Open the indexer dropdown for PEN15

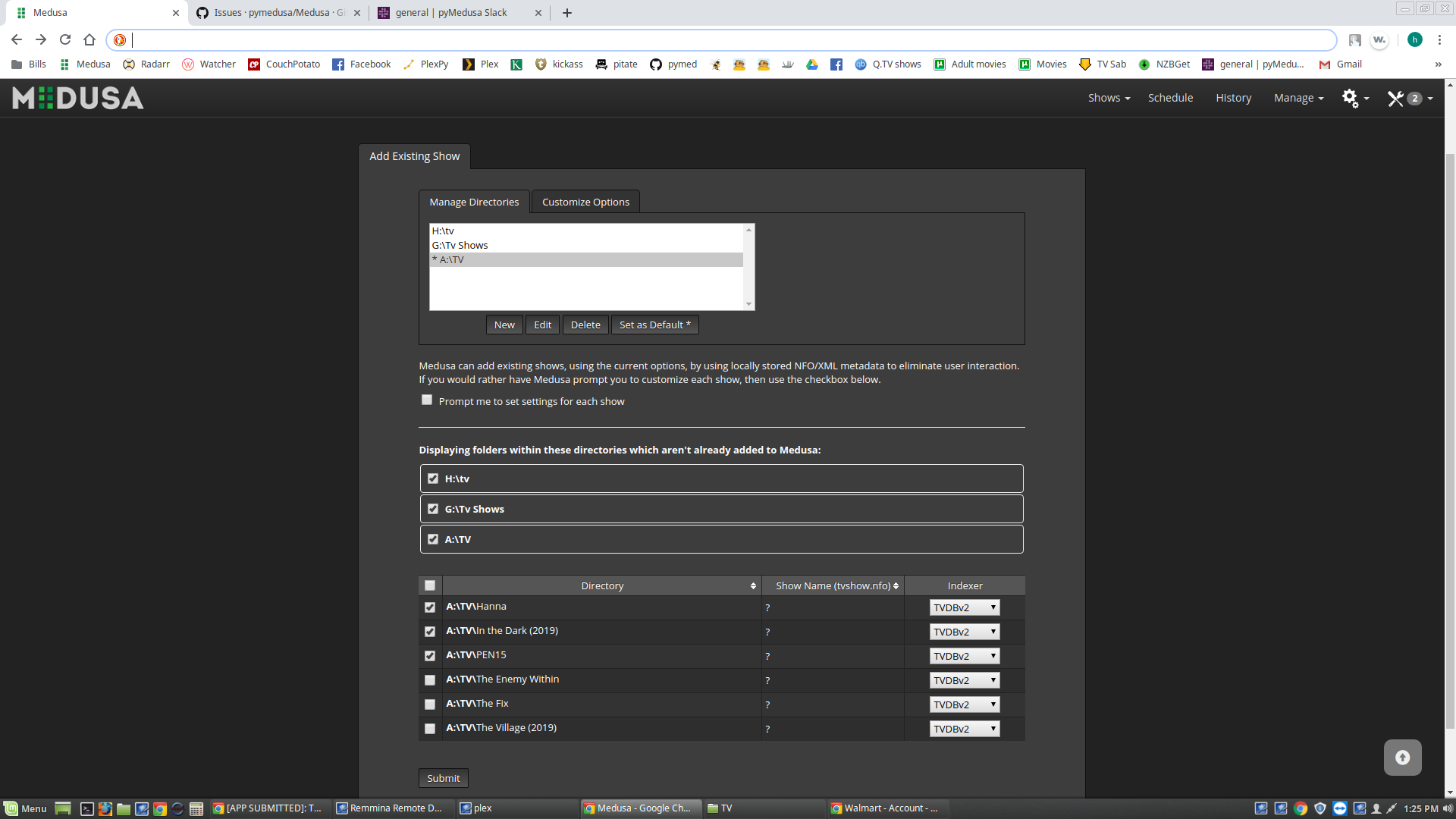[x=964, y=656]
